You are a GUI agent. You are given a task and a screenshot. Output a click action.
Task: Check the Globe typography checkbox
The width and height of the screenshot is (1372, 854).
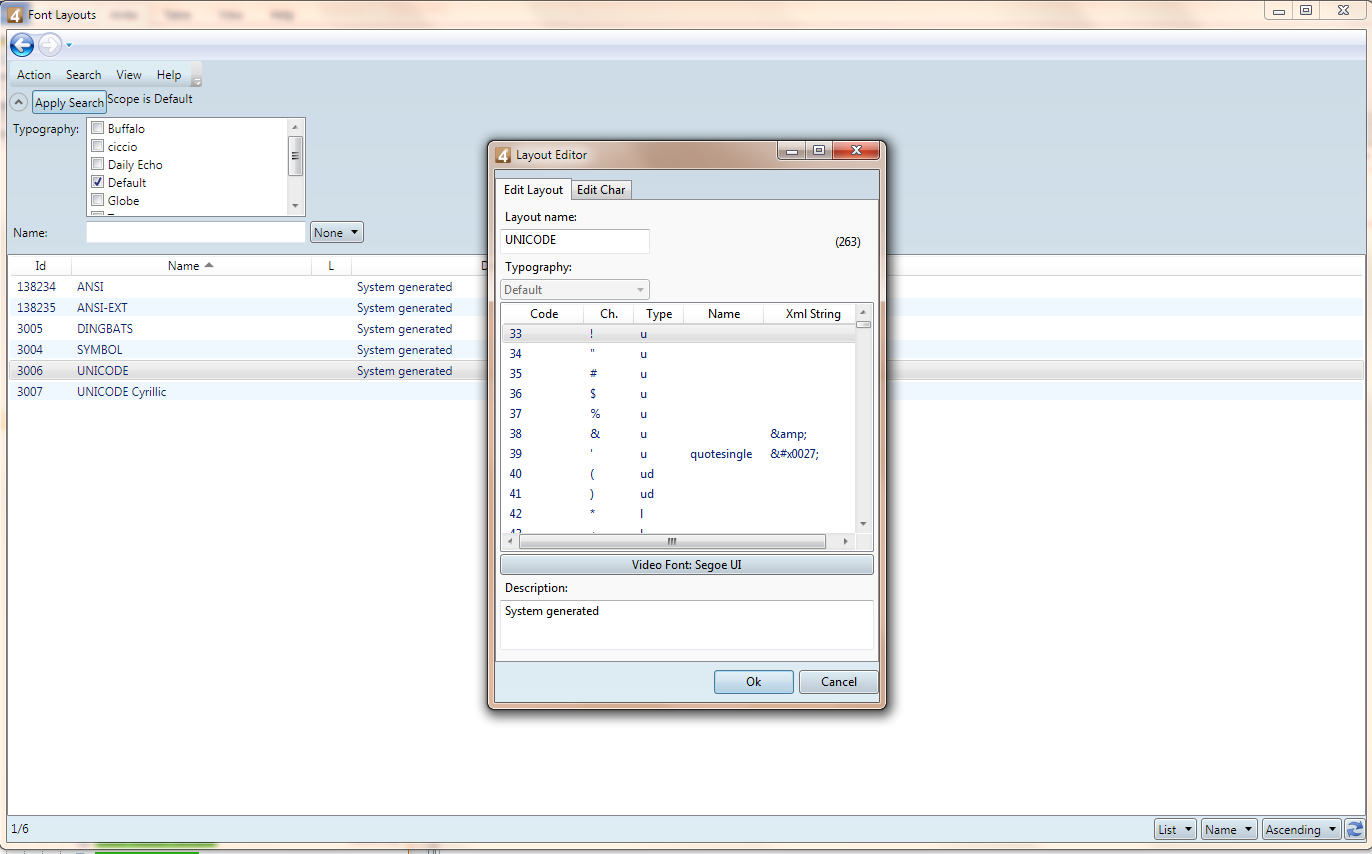98,200
